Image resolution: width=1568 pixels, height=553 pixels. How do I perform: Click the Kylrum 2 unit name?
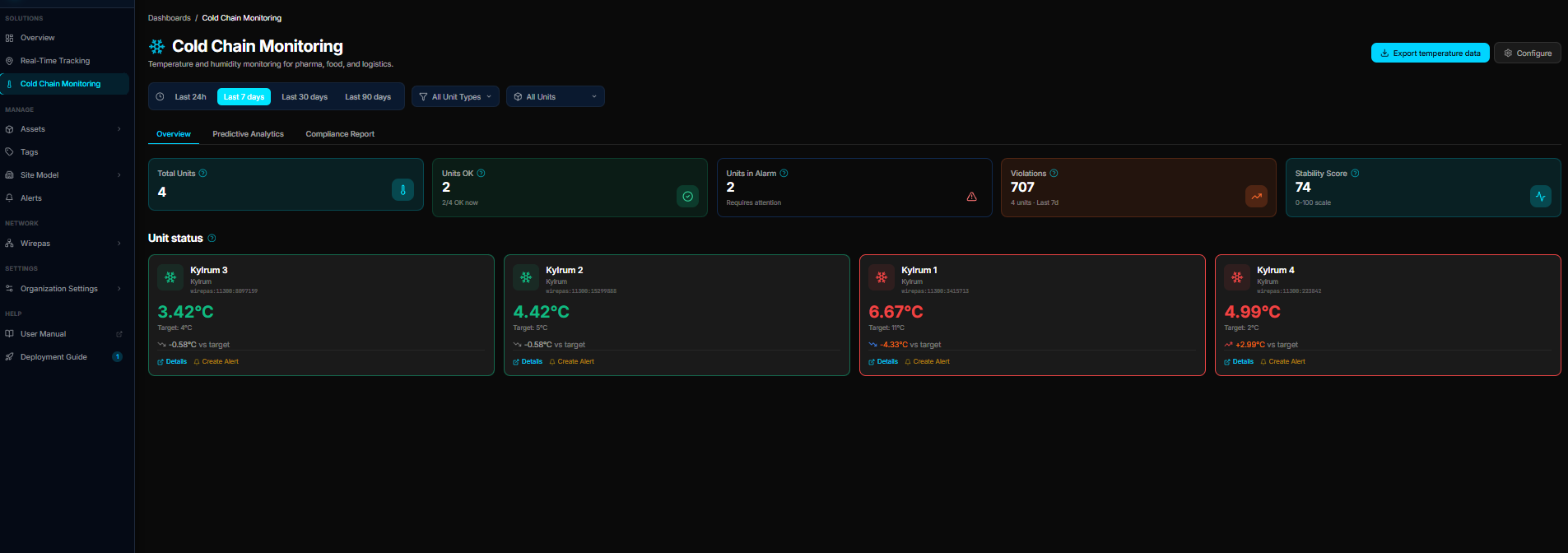(x=564, y=270)
